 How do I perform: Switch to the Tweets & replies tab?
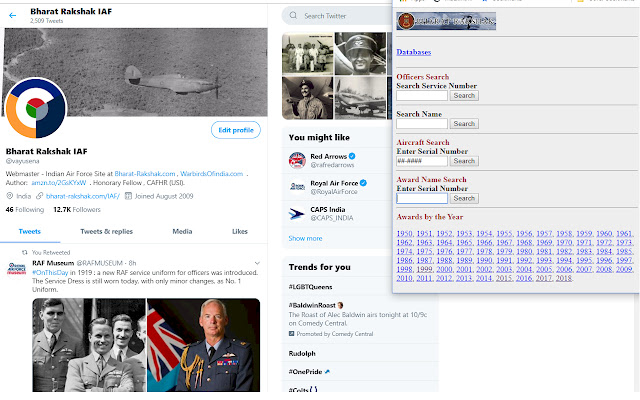point(107,231)
